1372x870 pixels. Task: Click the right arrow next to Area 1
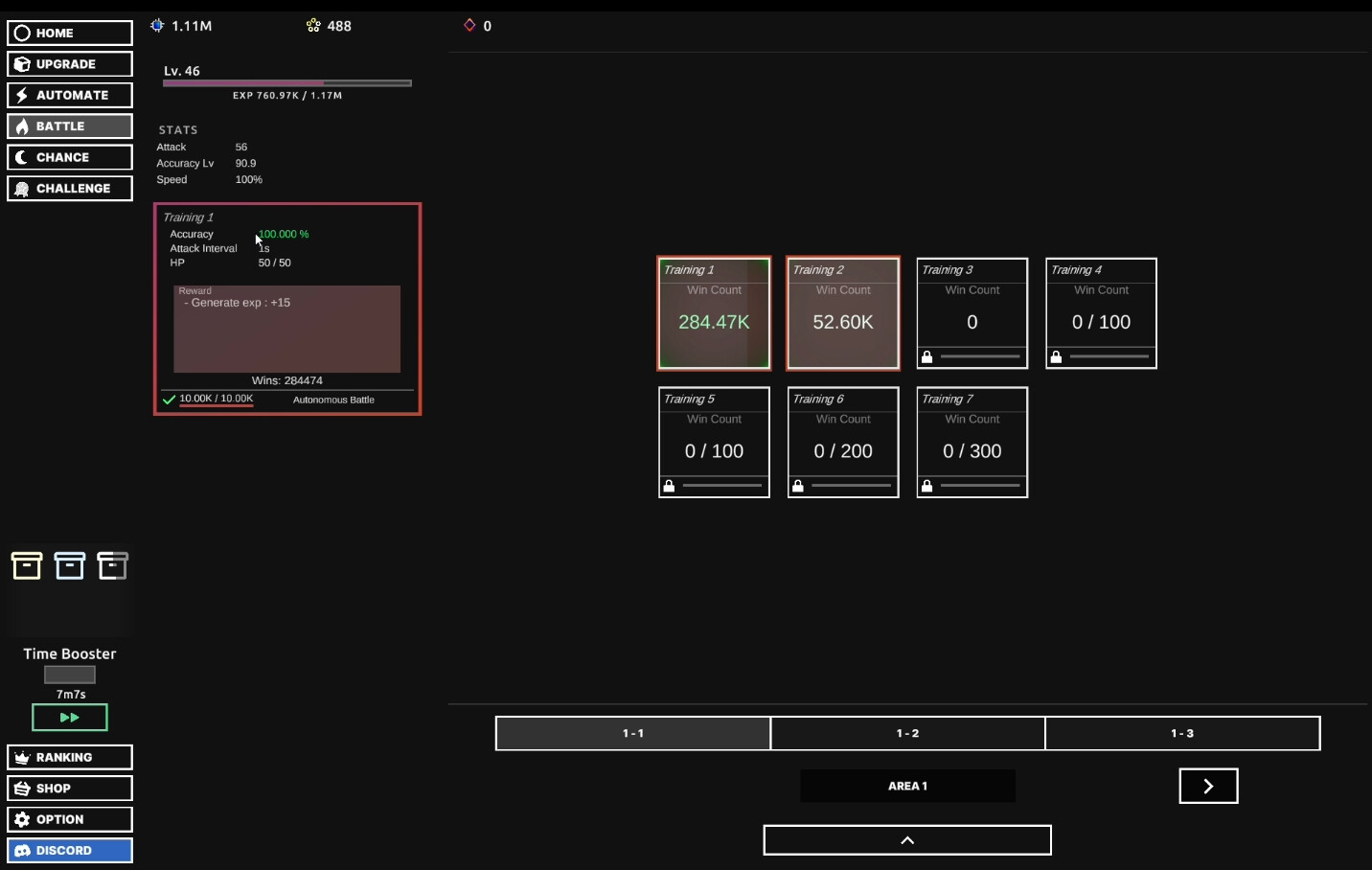pos(1208,786)
